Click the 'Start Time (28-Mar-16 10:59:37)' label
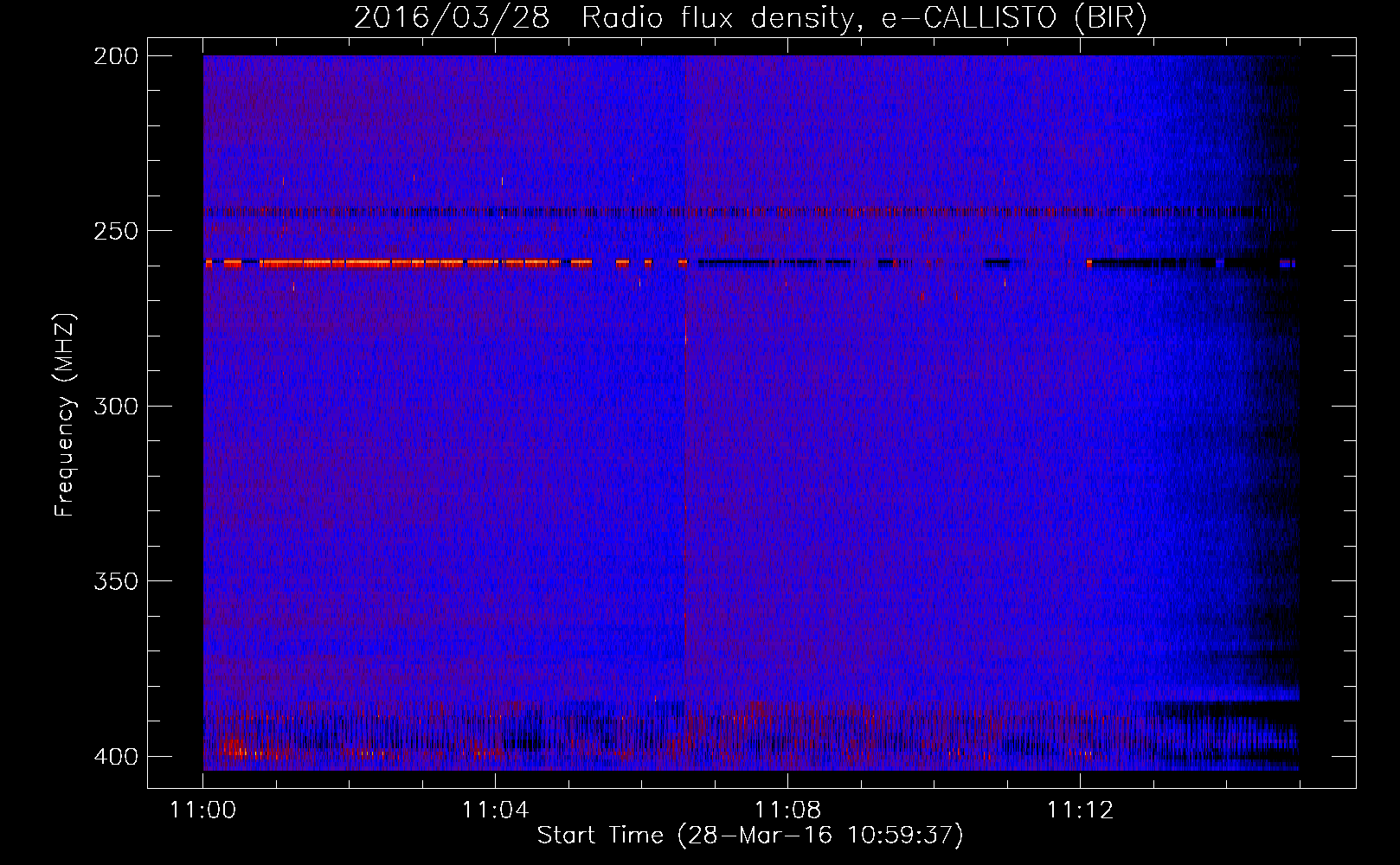 (750, 836)
